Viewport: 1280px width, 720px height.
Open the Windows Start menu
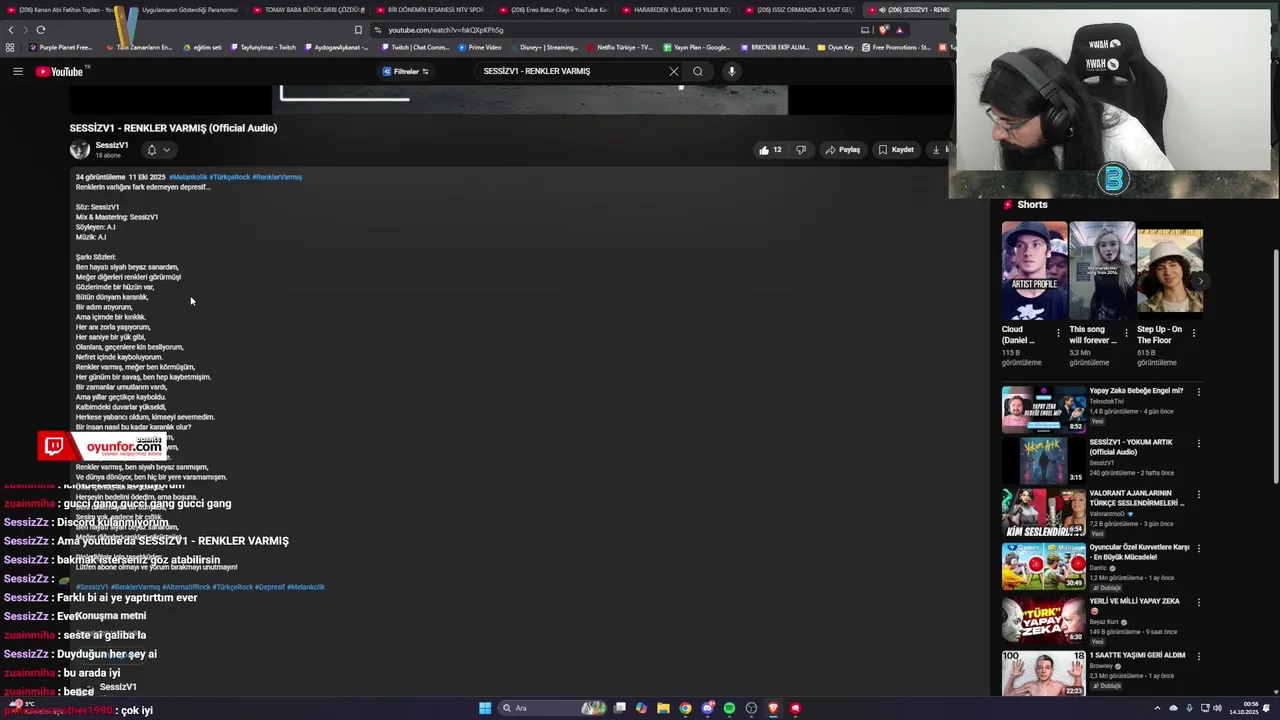[x=485, y=708]
